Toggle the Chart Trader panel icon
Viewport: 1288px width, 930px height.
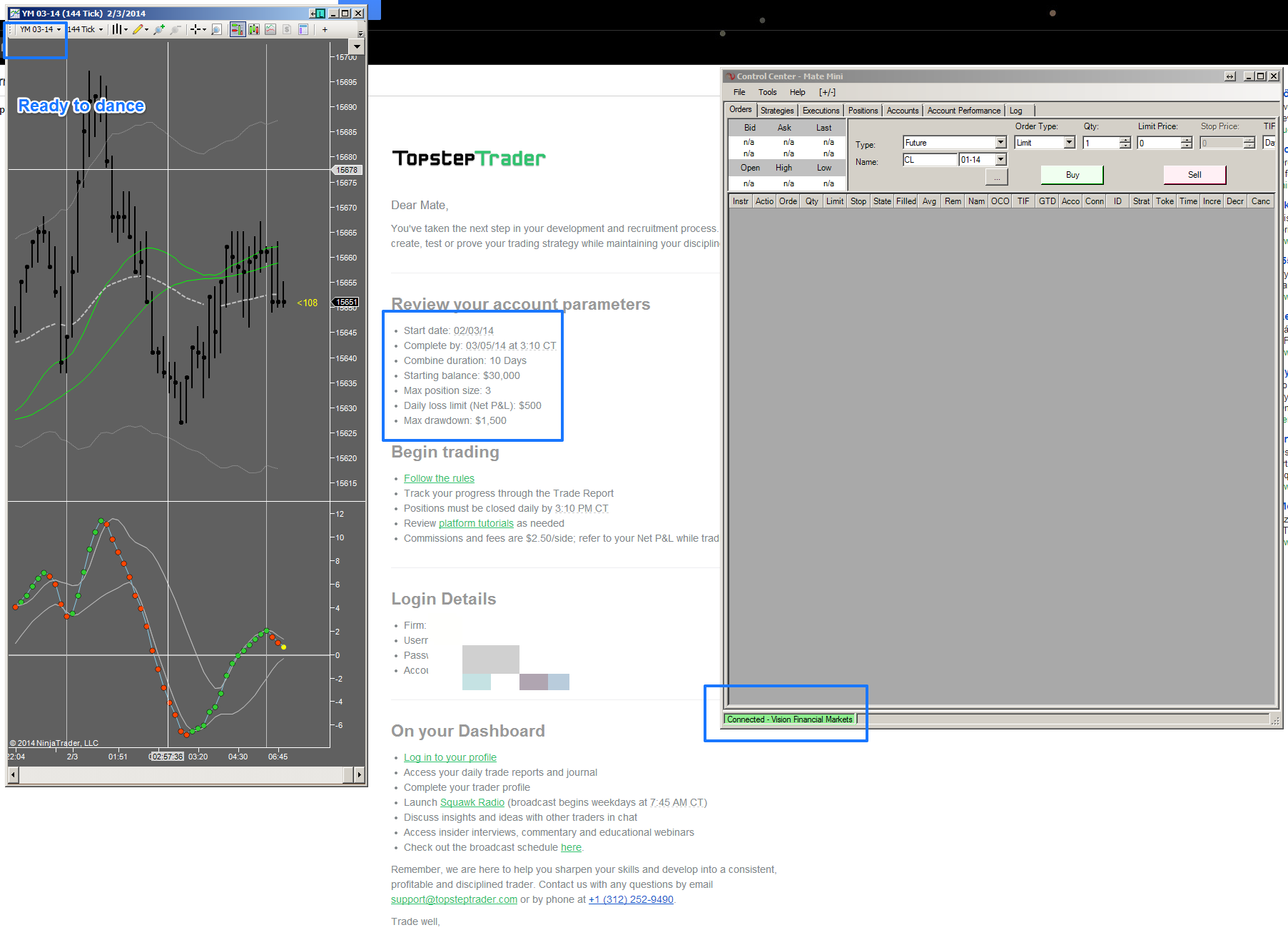pyautogui.click(x=238, y=29)
